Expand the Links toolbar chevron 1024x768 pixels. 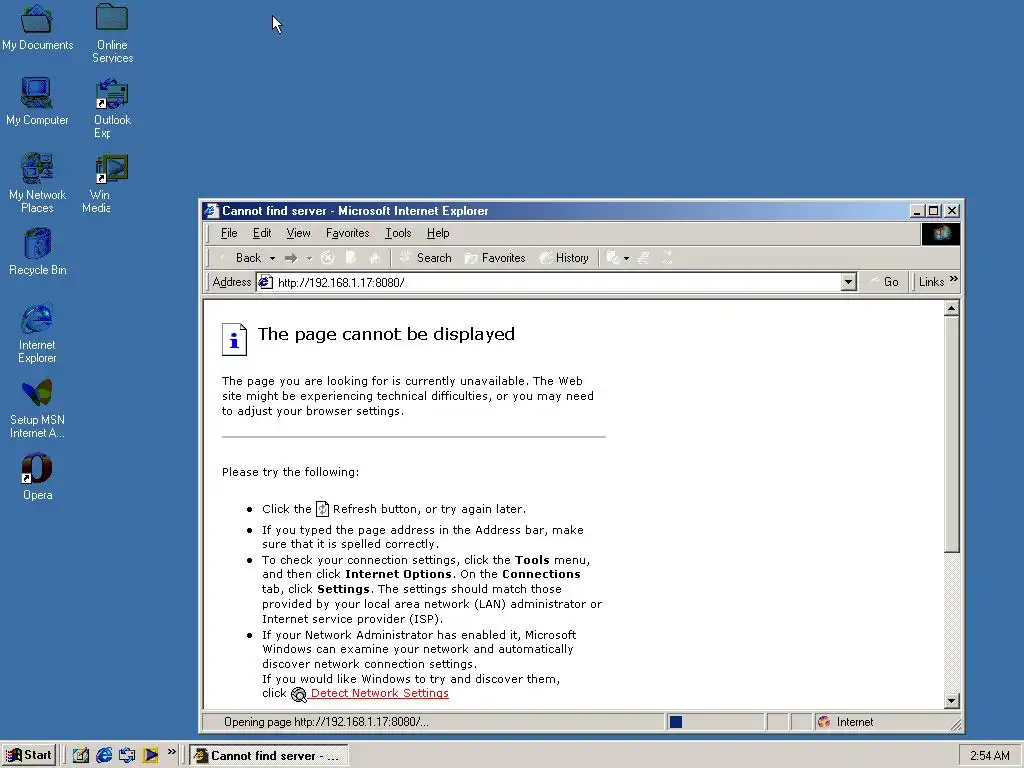click(953, 279)
